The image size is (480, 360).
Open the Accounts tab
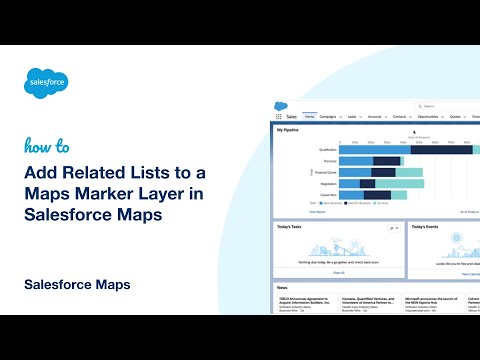tap(374, 117)
